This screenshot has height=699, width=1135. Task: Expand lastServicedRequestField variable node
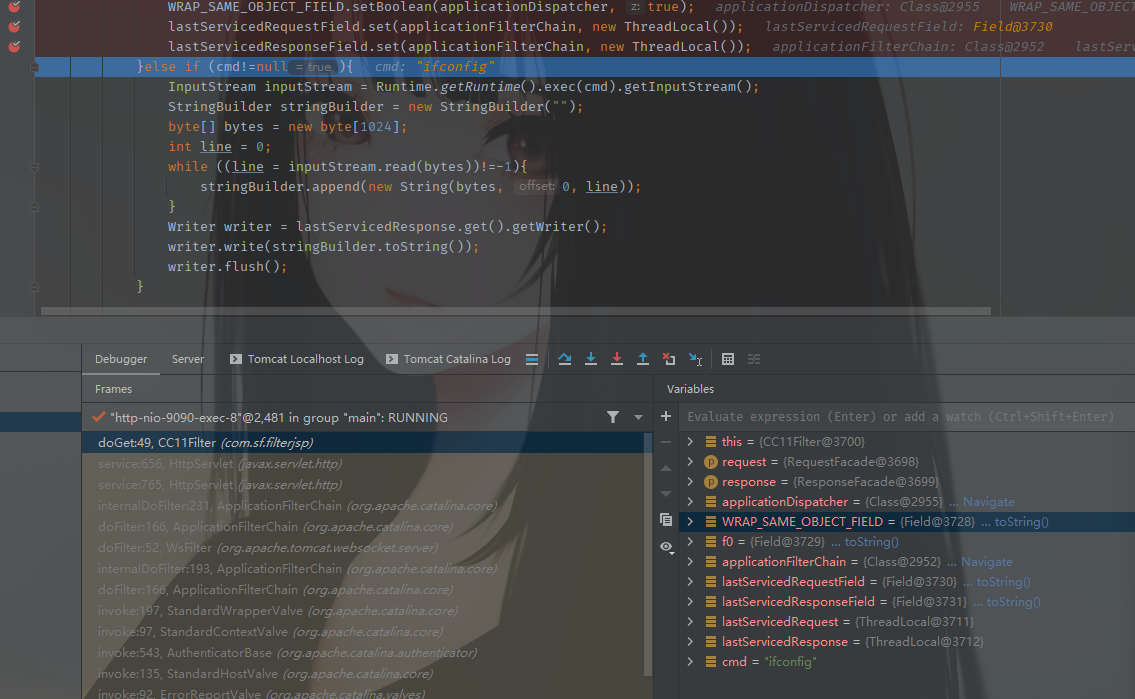(691, 582)
